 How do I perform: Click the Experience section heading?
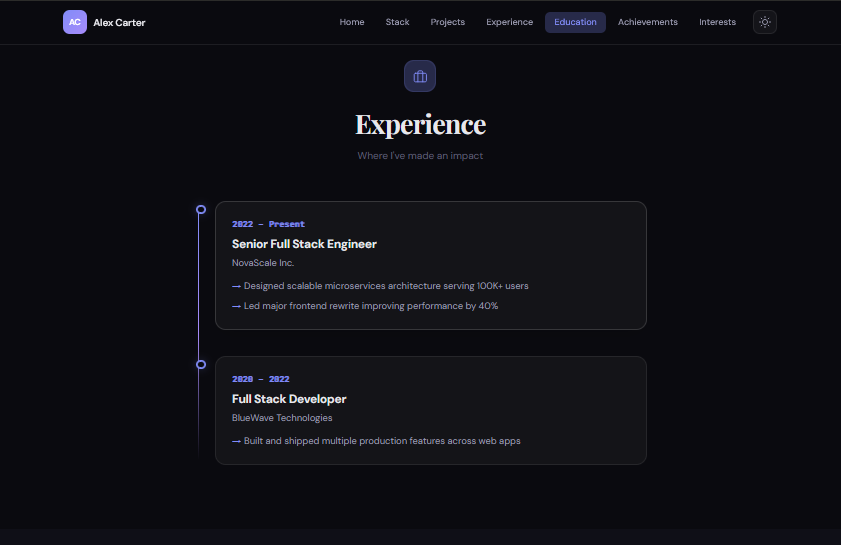click(420, 125)
